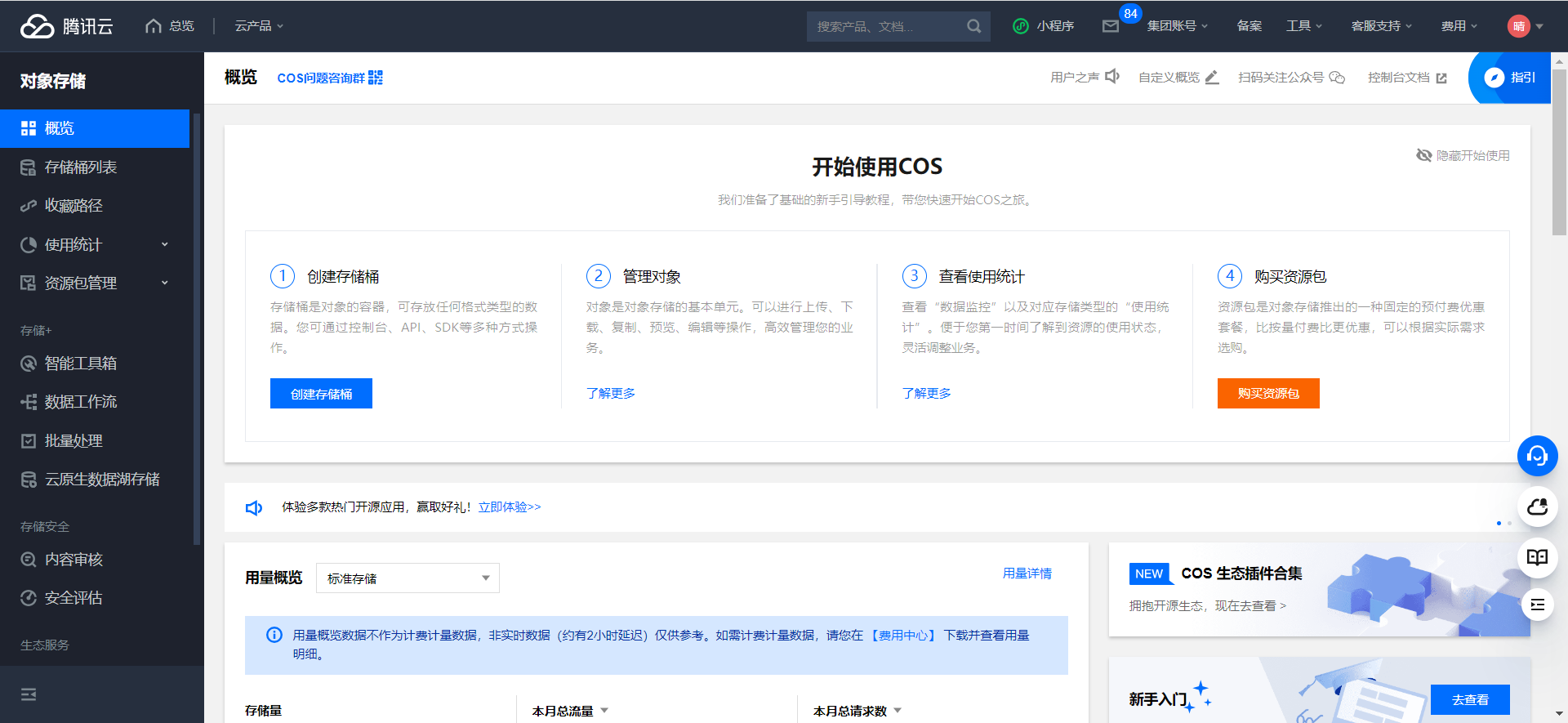Image resolution: width=1568 pixels, height=723 pixels.
Task: Click the Tencent Cloud logo
Action: [x=66, y=26]
